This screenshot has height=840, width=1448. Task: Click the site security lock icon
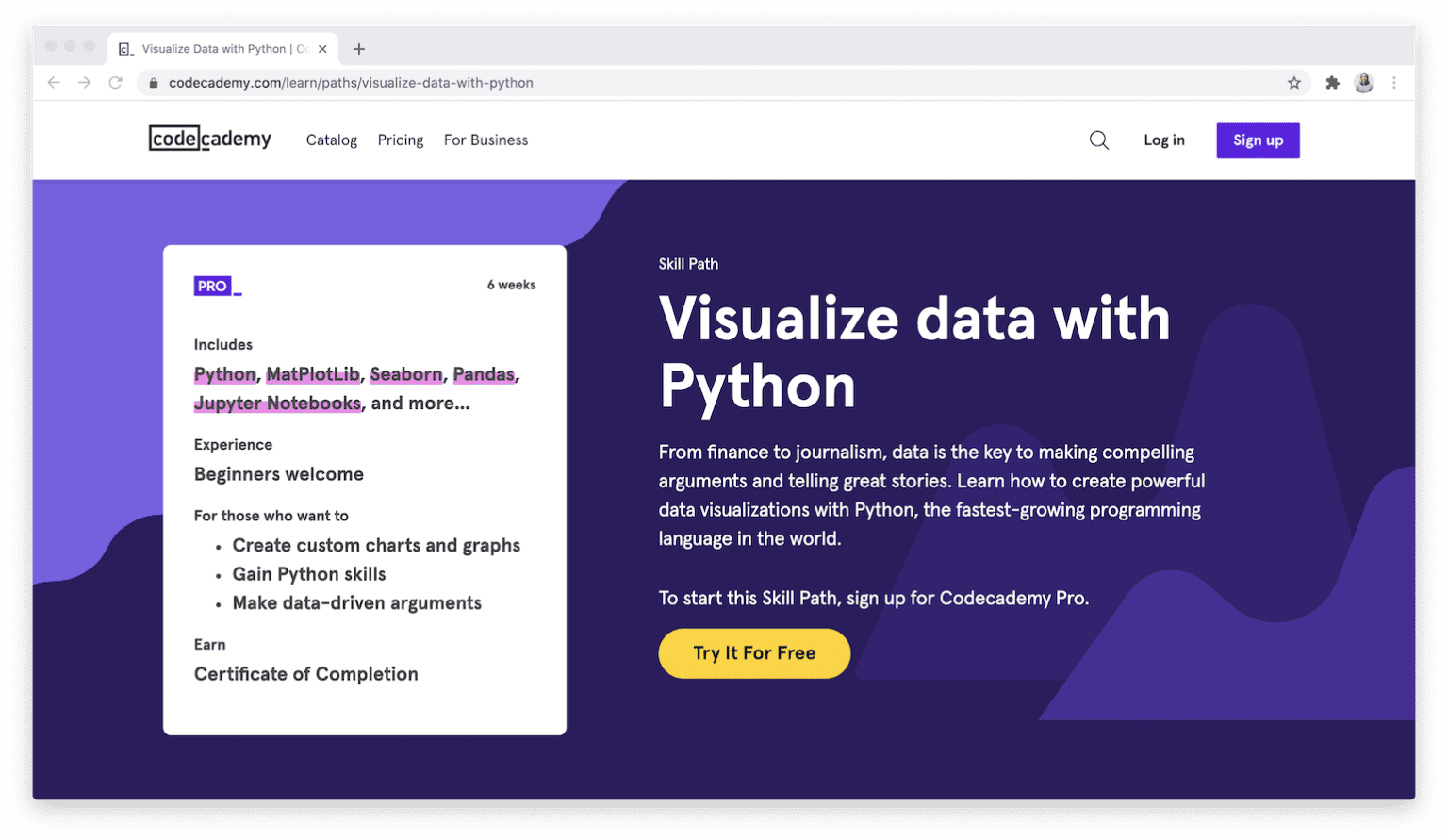point(153,83)
